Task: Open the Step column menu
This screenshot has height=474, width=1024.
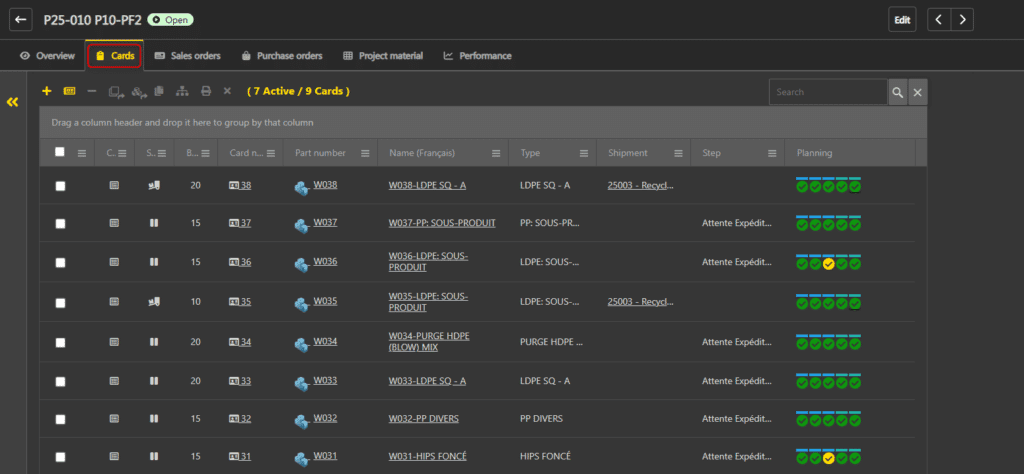Action: pos(771,153)
